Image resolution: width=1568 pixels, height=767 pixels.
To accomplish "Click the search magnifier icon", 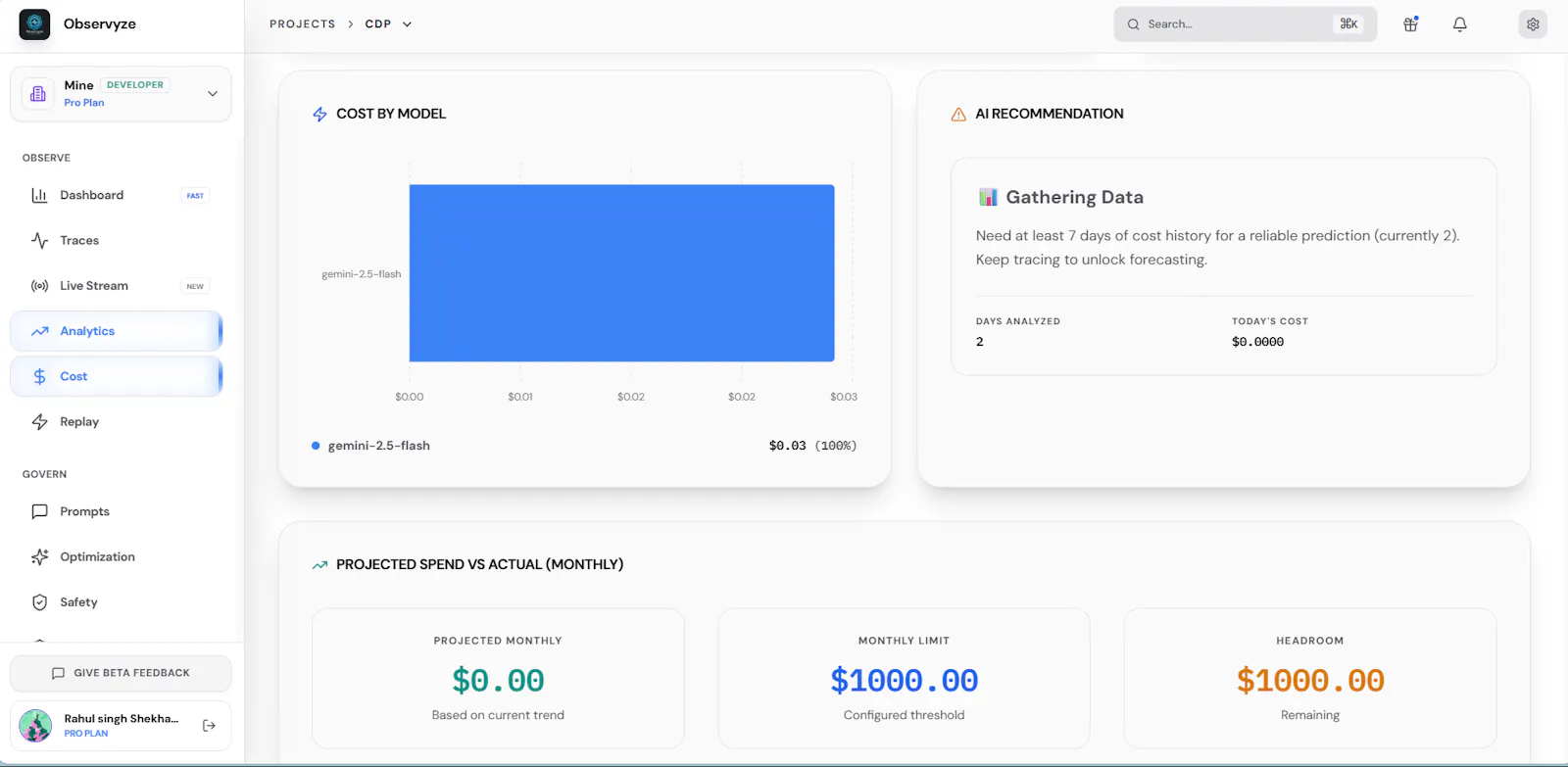I will pyautogui.click(x=1133, y=24).
